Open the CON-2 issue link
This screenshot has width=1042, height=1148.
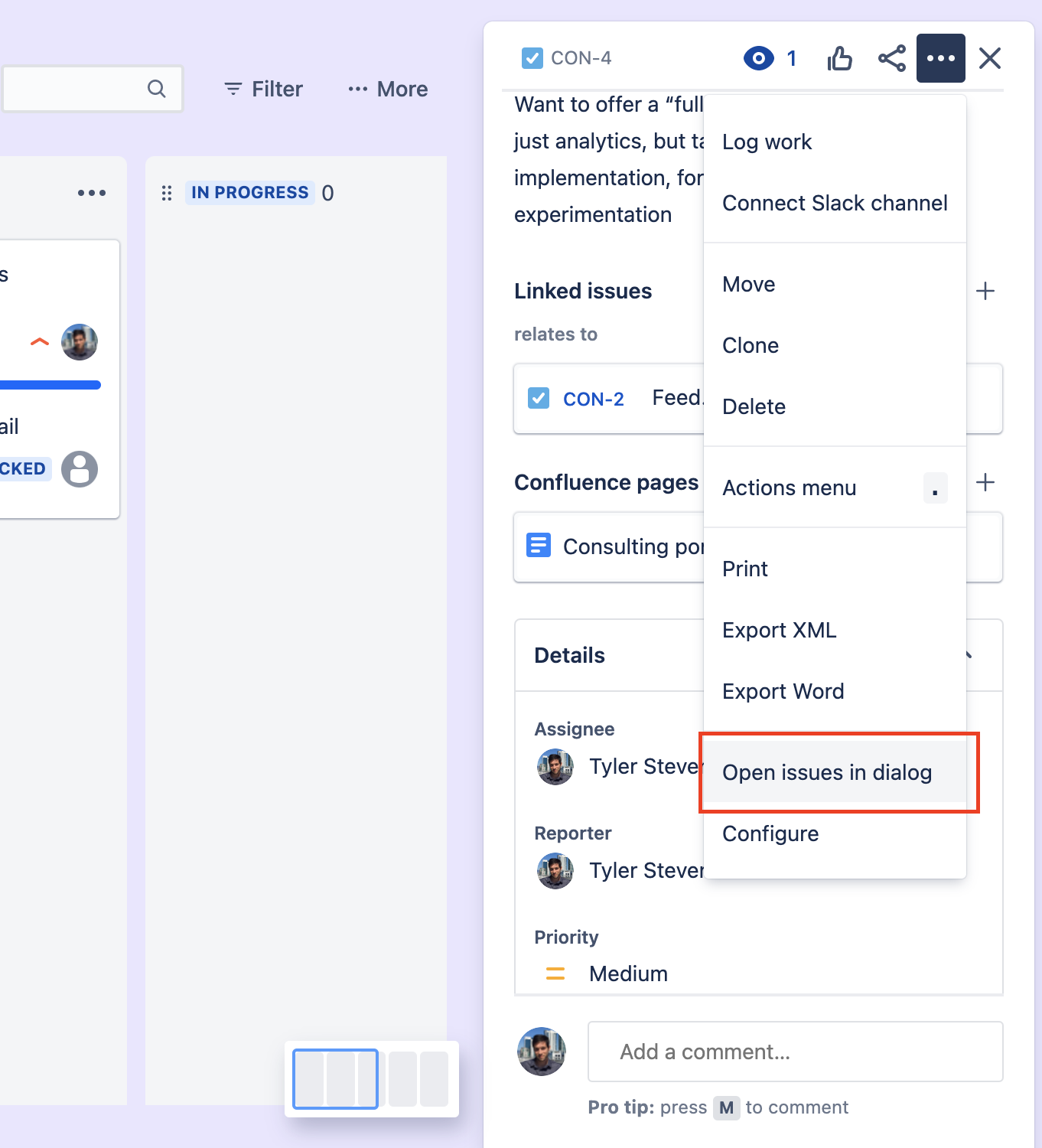click(x=593, y=398)
